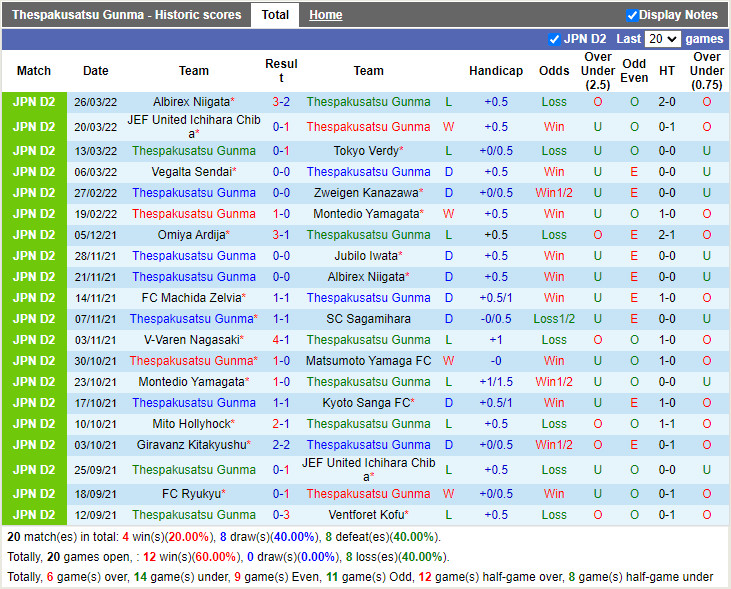
Task: Open Omiya Ardija team link
Action: pyautogui.click(x=192, y=235)
